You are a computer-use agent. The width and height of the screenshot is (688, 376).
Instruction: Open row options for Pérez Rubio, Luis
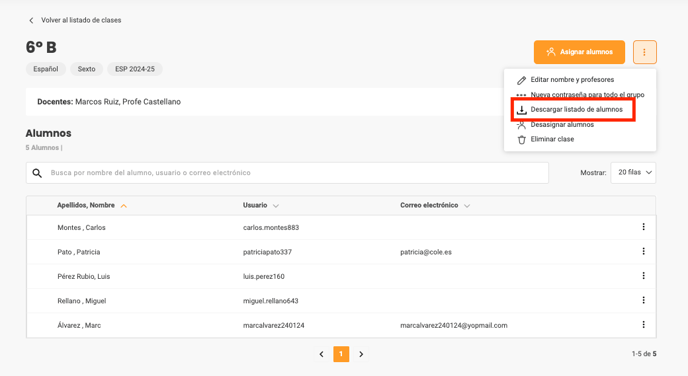(x=643, y=276)
